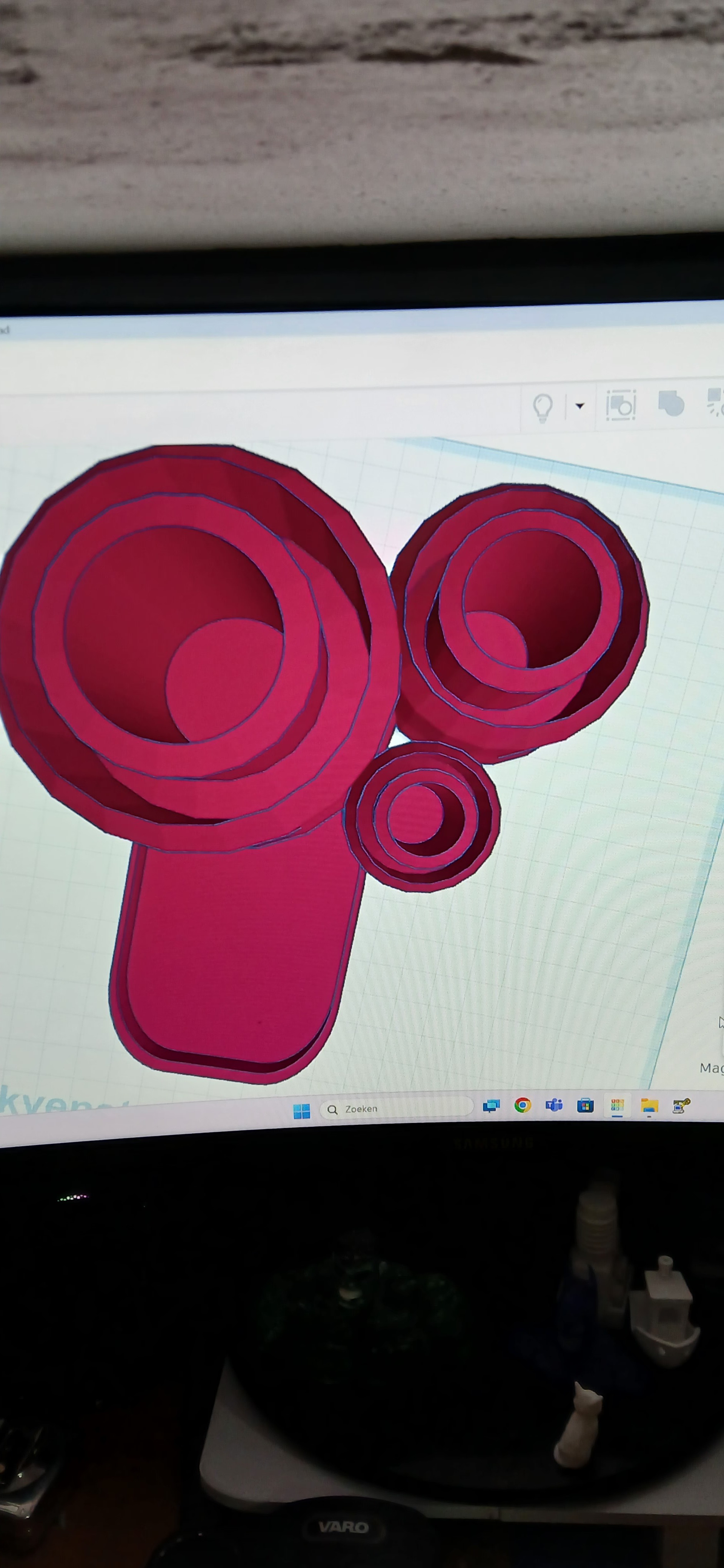This screenshot has width=724, height=1568.
Task: Open the dropdown arrow beside the lightbulb
Action: click(x=580, y=405)
